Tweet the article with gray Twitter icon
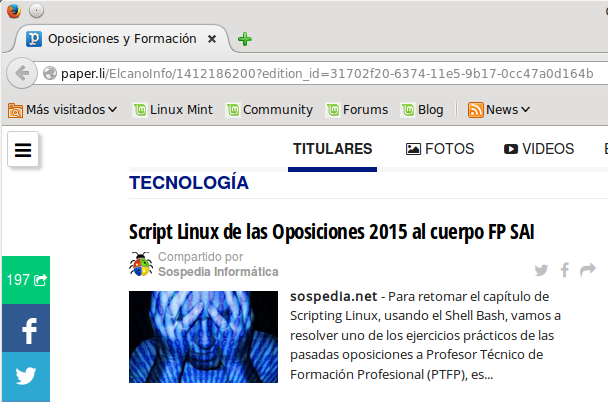This screenshot has width=608, height=402. (541, 270)
